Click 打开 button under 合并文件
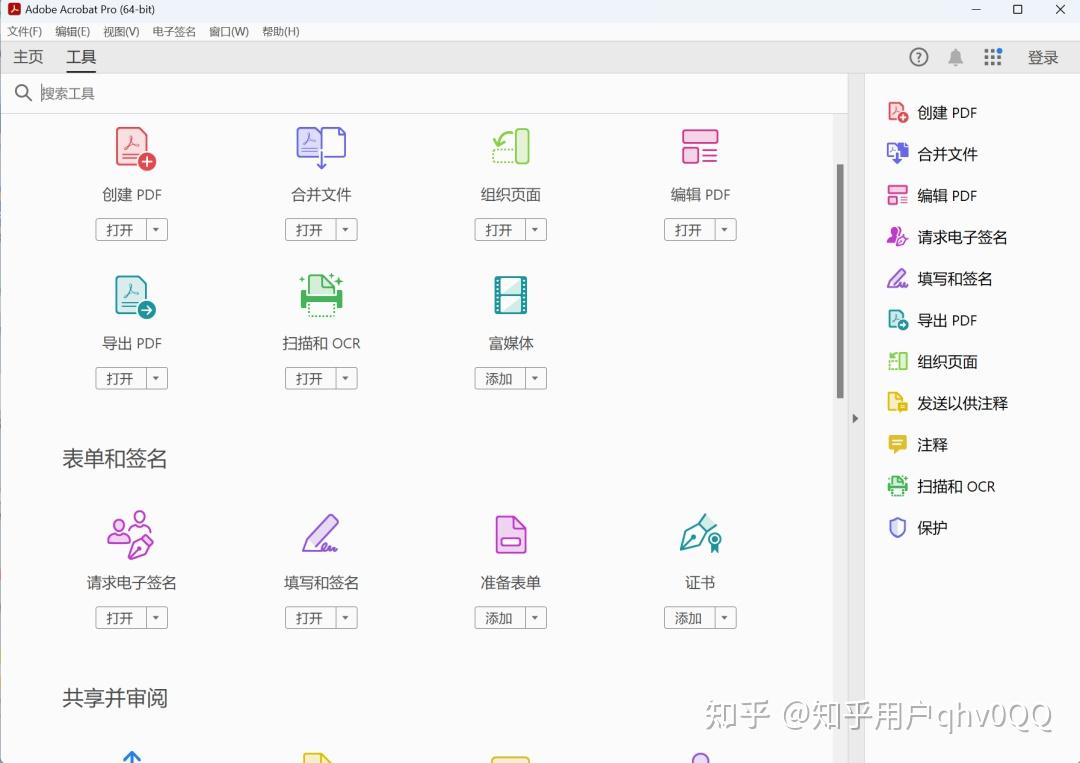1080x763 pixels. click(x=310, y=229)
